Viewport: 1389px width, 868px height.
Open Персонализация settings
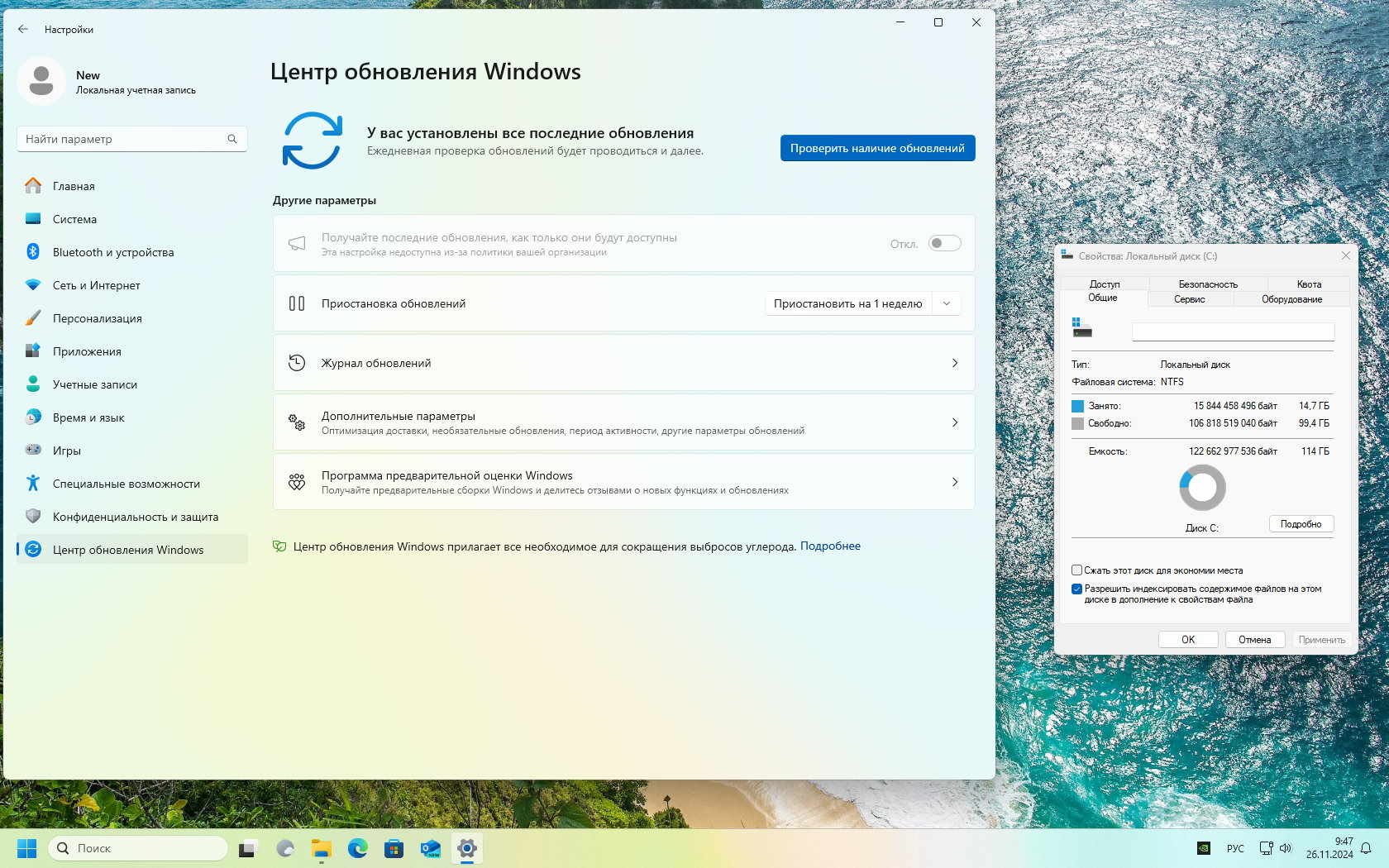click(x=132, y=318)
